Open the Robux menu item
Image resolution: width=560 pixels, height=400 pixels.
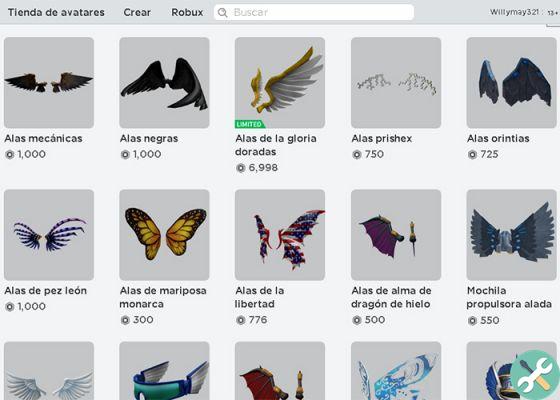[187, 12]
